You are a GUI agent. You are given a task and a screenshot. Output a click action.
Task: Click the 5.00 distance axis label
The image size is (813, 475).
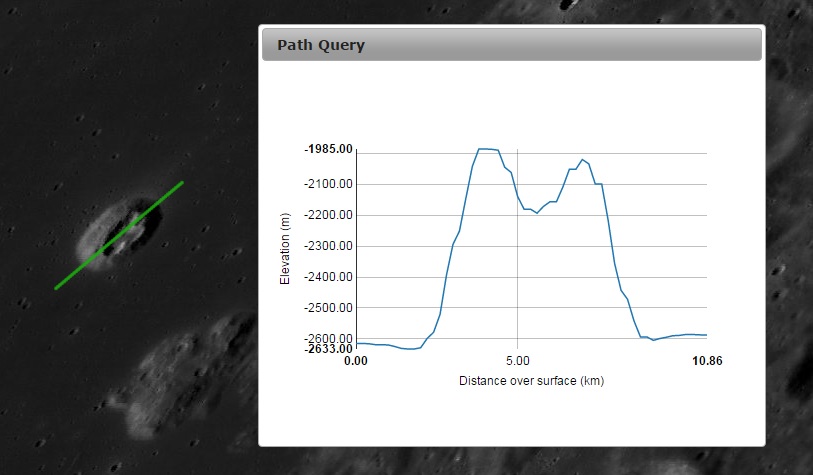(x=517, y=361)
